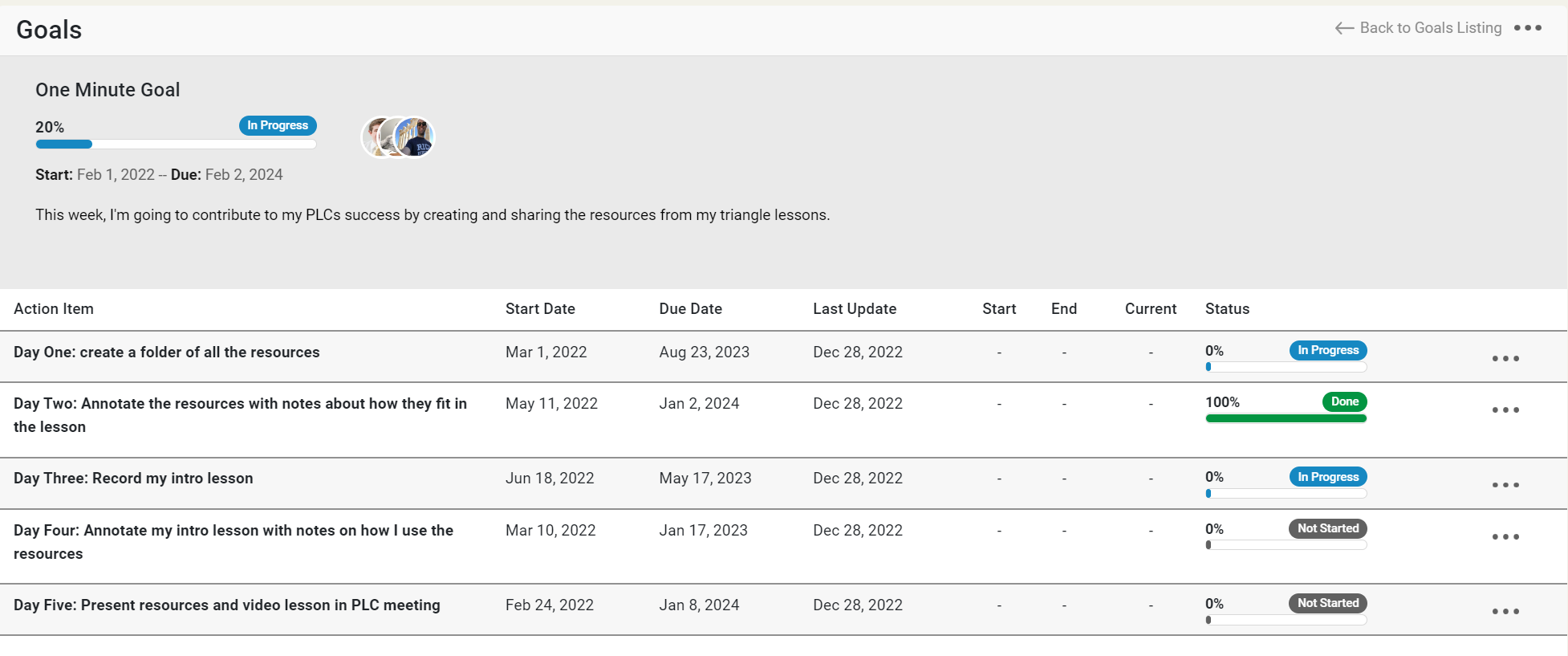
Task: Click the Due Date column header
Action: [x=691, y=309]
